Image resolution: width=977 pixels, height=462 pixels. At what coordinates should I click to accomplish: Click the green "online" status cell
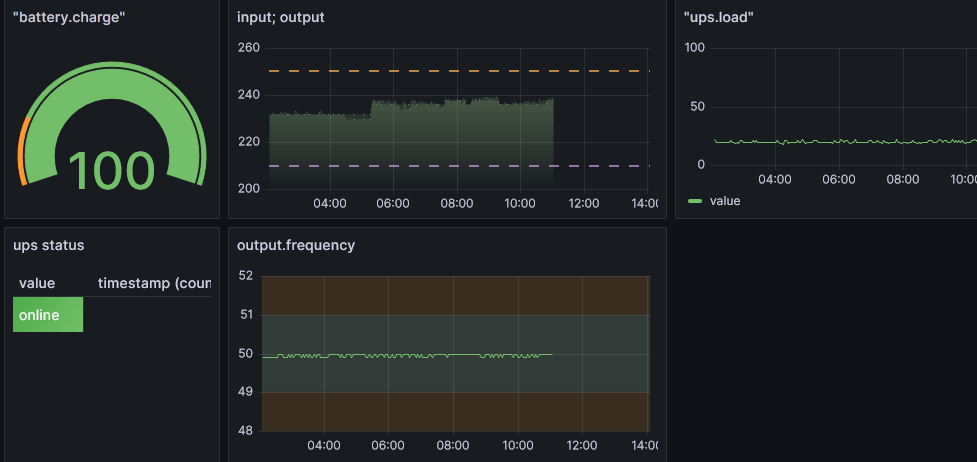[x=47, y=315]
